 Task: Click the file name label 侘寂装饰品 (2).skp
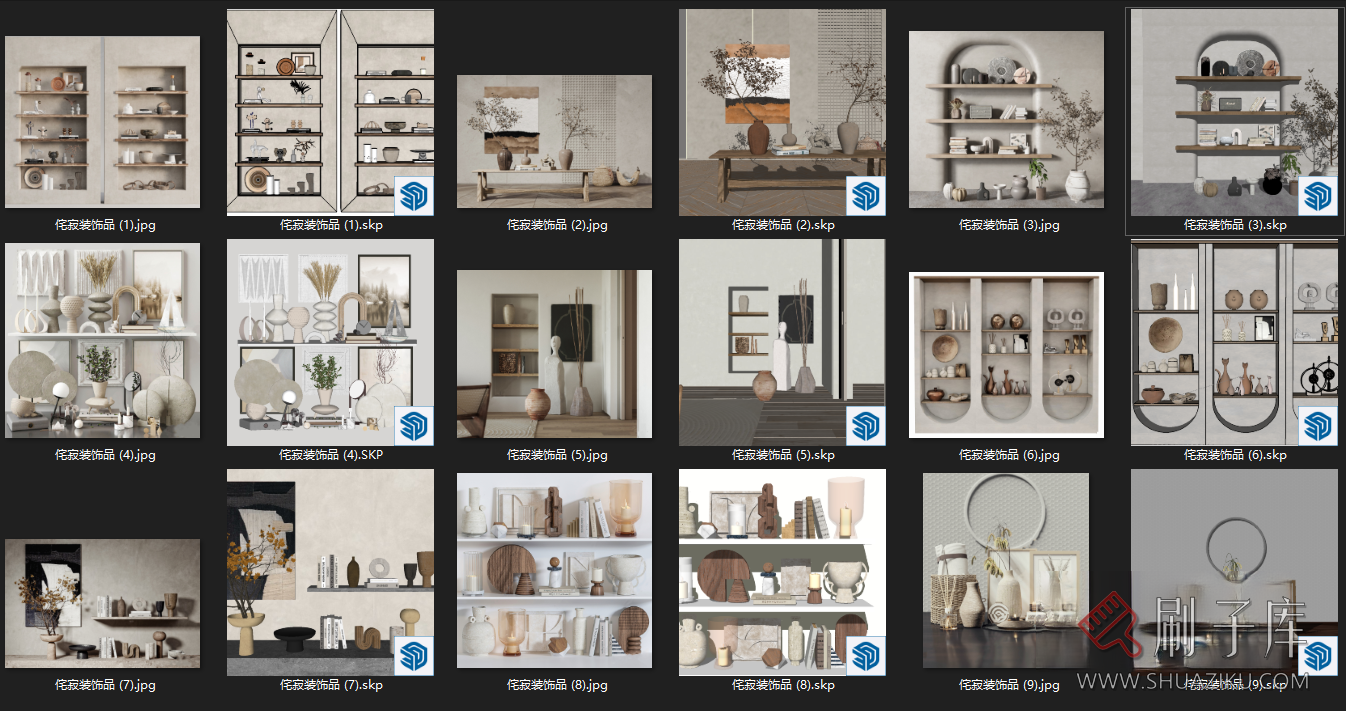point(783,225)
